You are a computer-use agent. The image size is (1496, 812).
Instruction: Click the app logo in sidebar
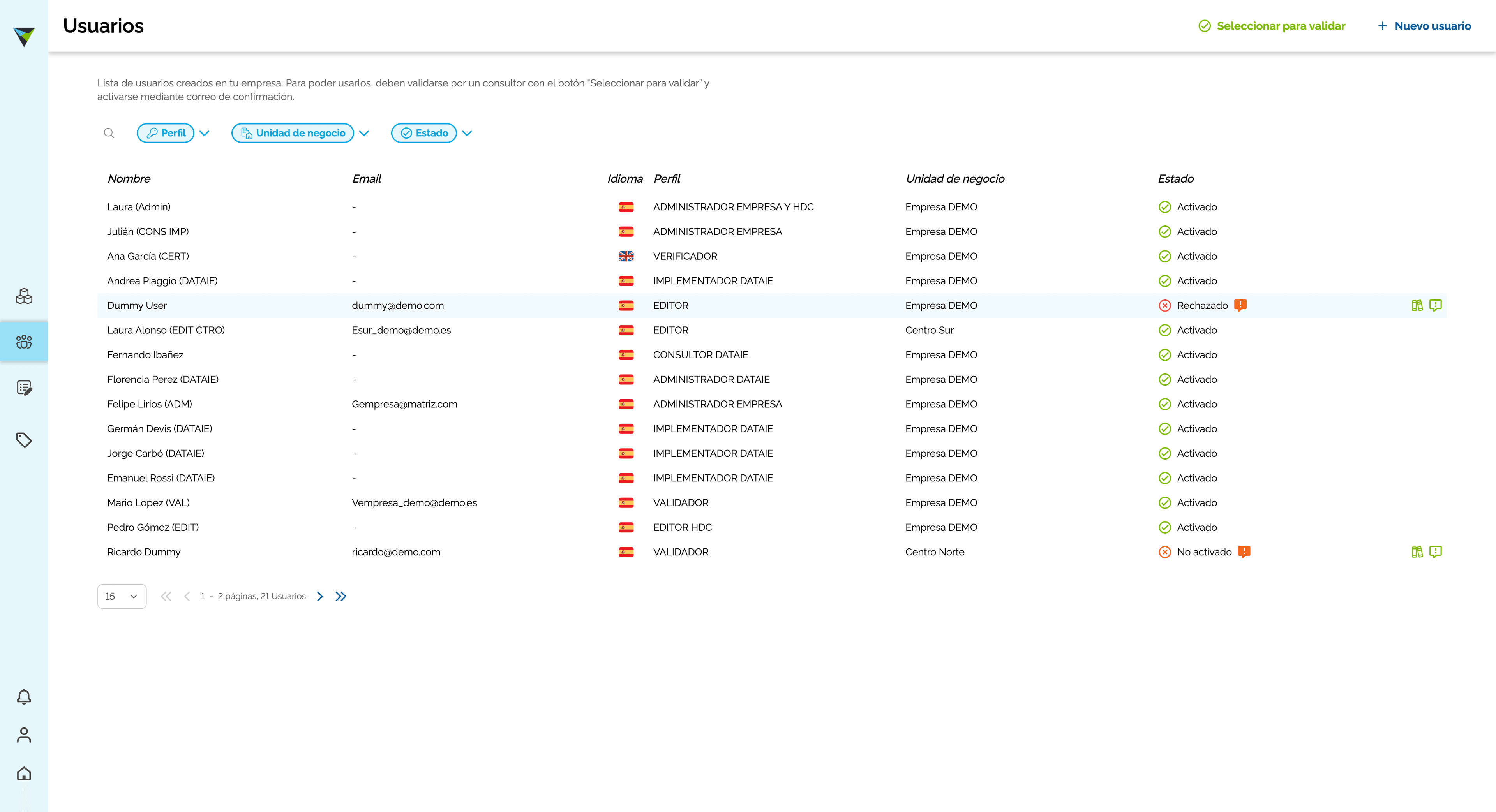point(24,37)
